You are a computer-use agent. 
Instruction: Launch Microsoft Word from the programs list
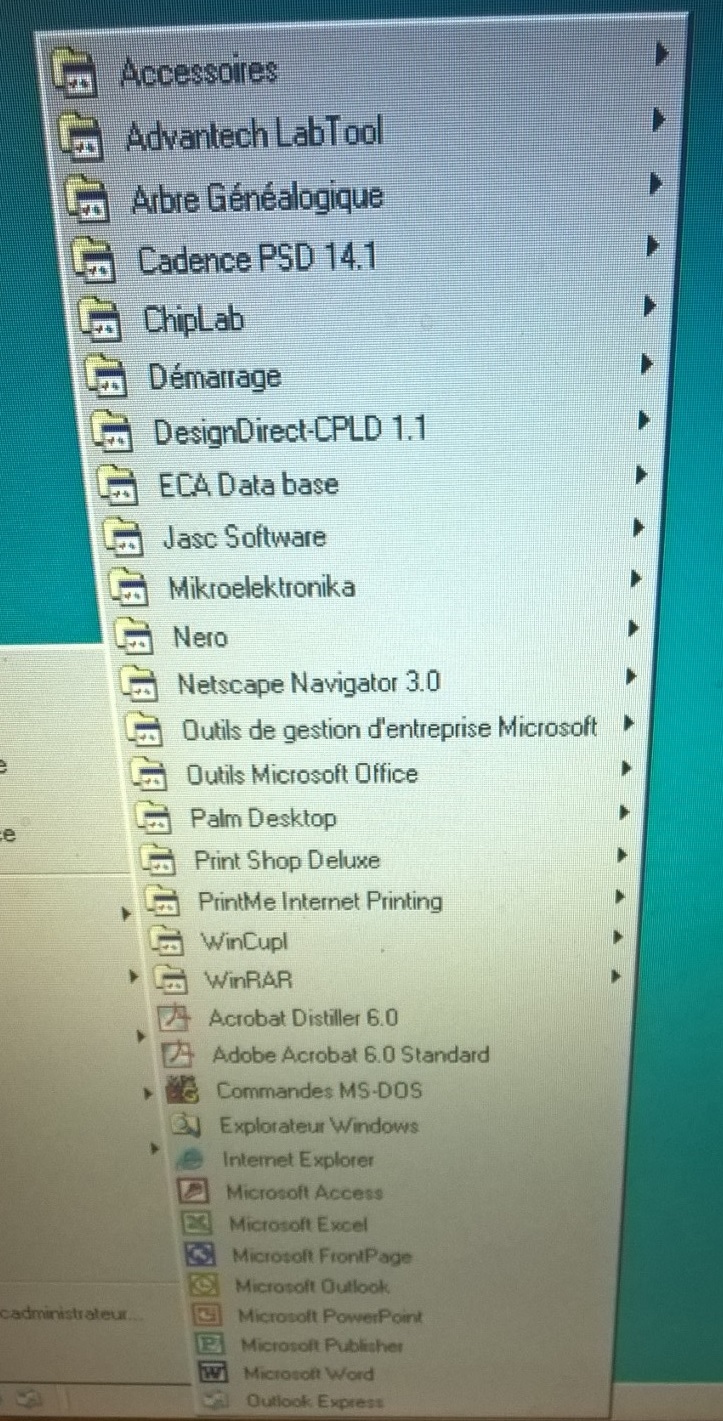click(x=308, y=1374)
